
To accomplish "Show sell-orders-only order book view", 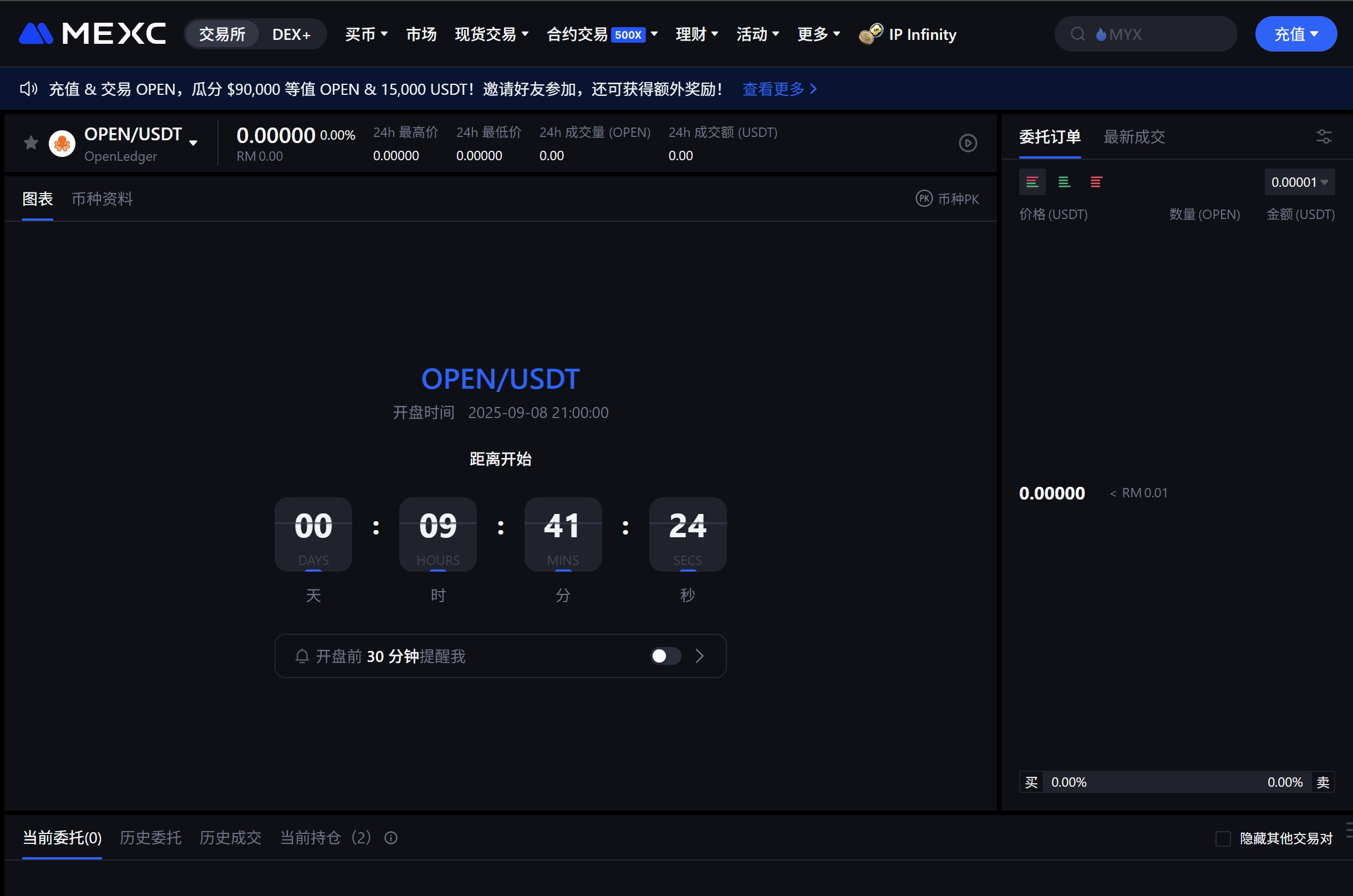I will (x=1095, y=182).
